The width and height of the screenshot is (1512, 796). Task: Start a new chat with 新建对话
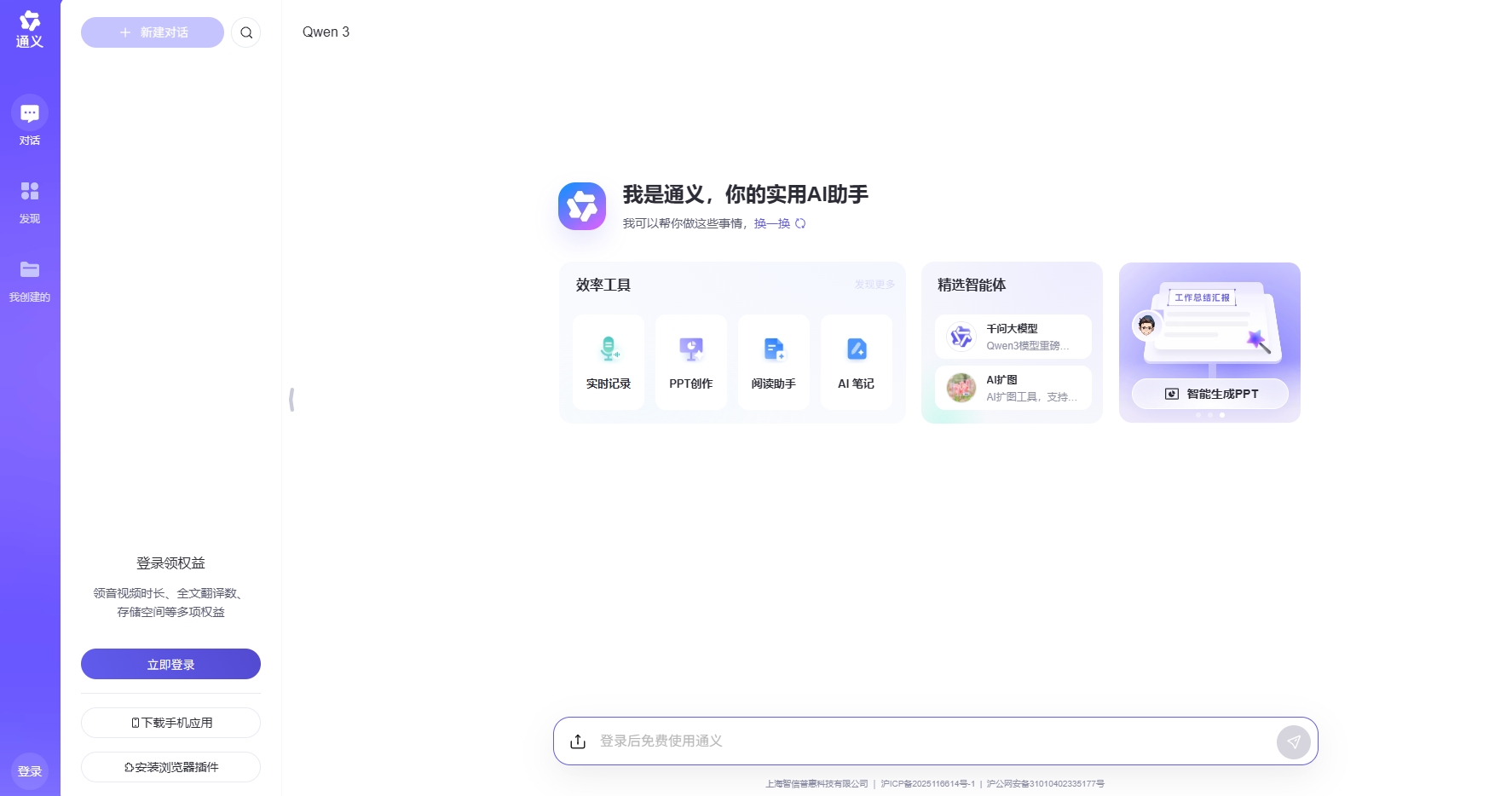tap(153, 32)
